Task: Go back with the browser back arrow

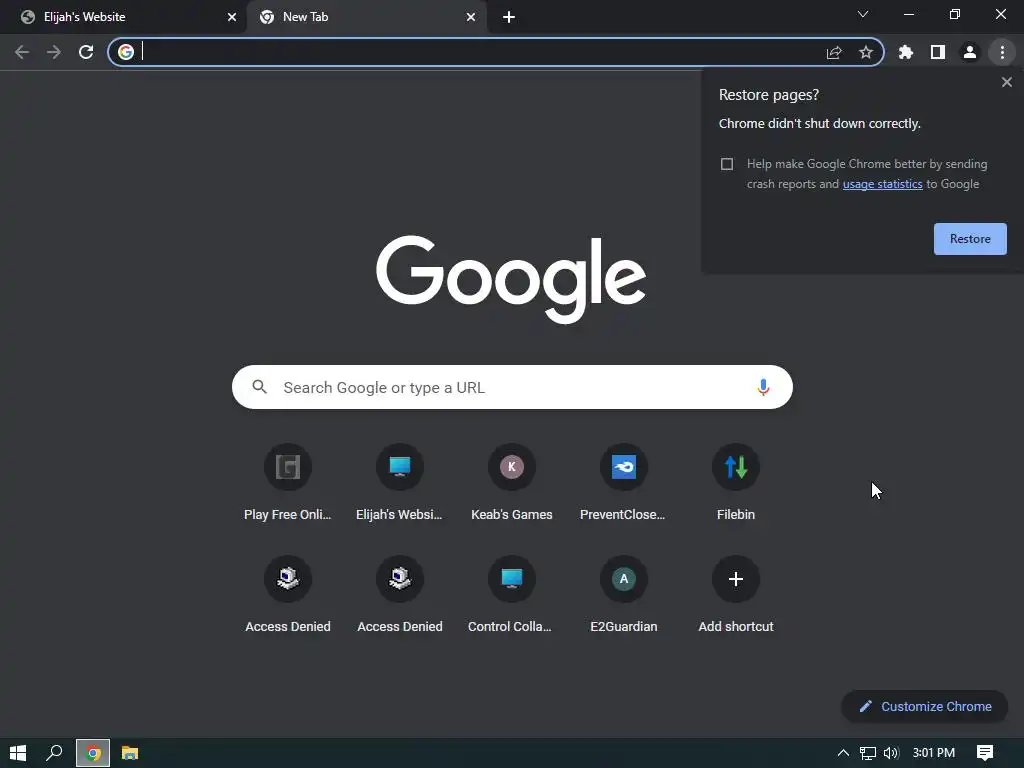Action: pos(22,52)
